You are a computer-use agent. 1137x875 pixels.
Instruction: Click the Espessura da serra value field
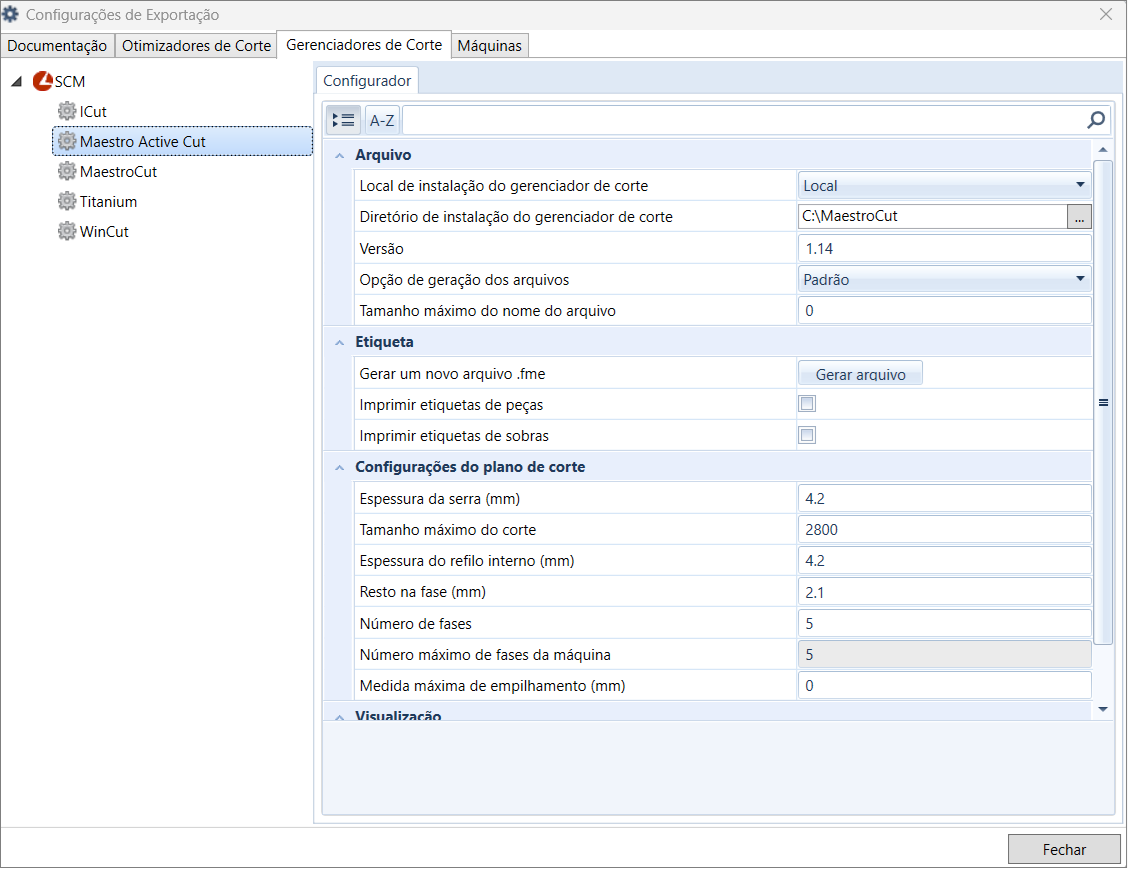[x=944, y=498]
